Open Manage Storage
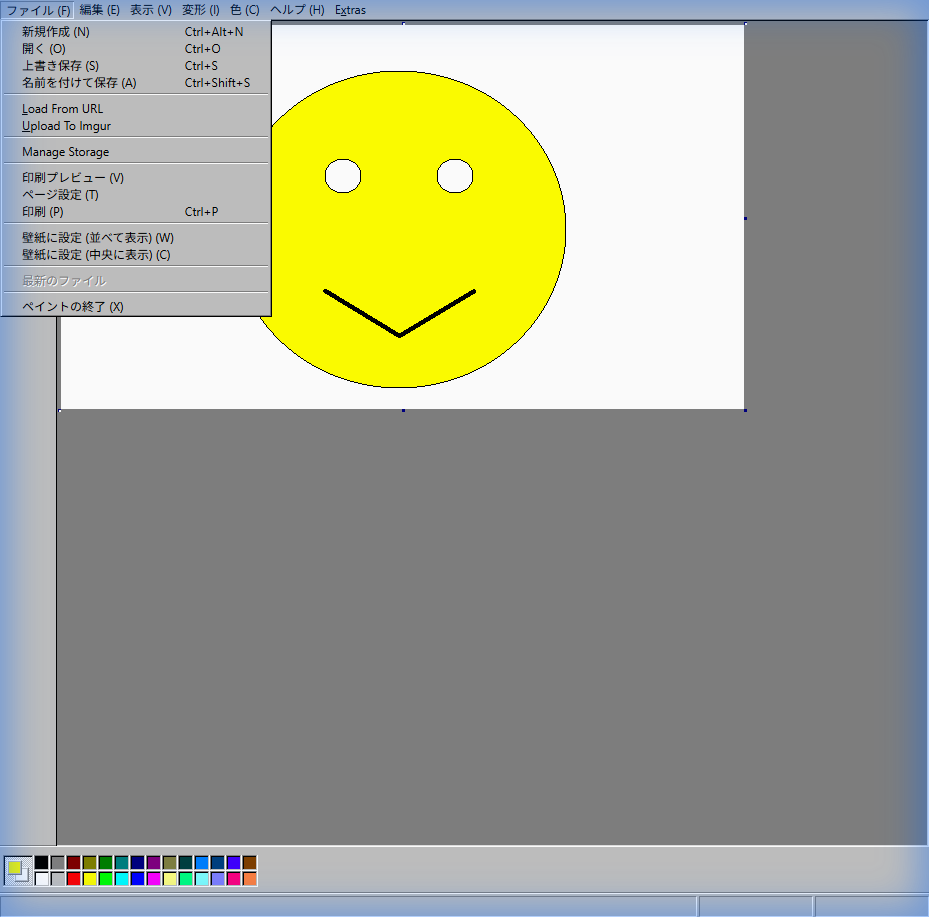The width and height of the screenshot is (929, 917). point(65,152)
